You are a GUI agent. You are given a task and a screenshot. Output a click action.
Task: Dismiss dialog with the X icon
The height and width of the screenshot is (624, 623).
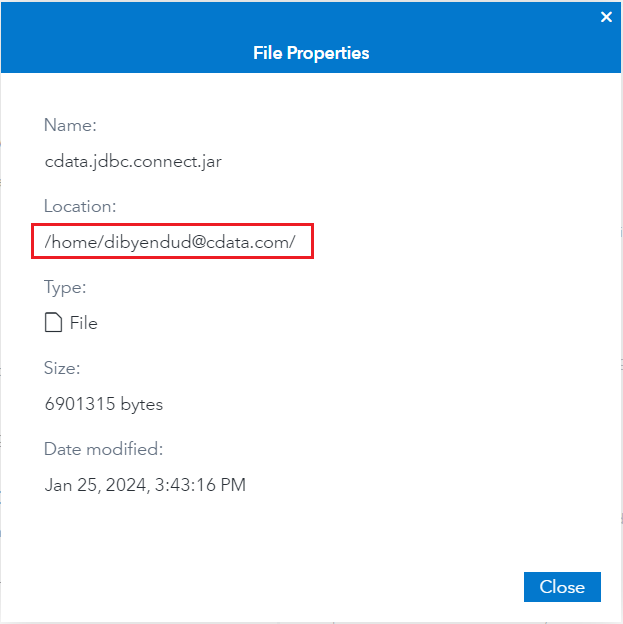coord(606,17)
